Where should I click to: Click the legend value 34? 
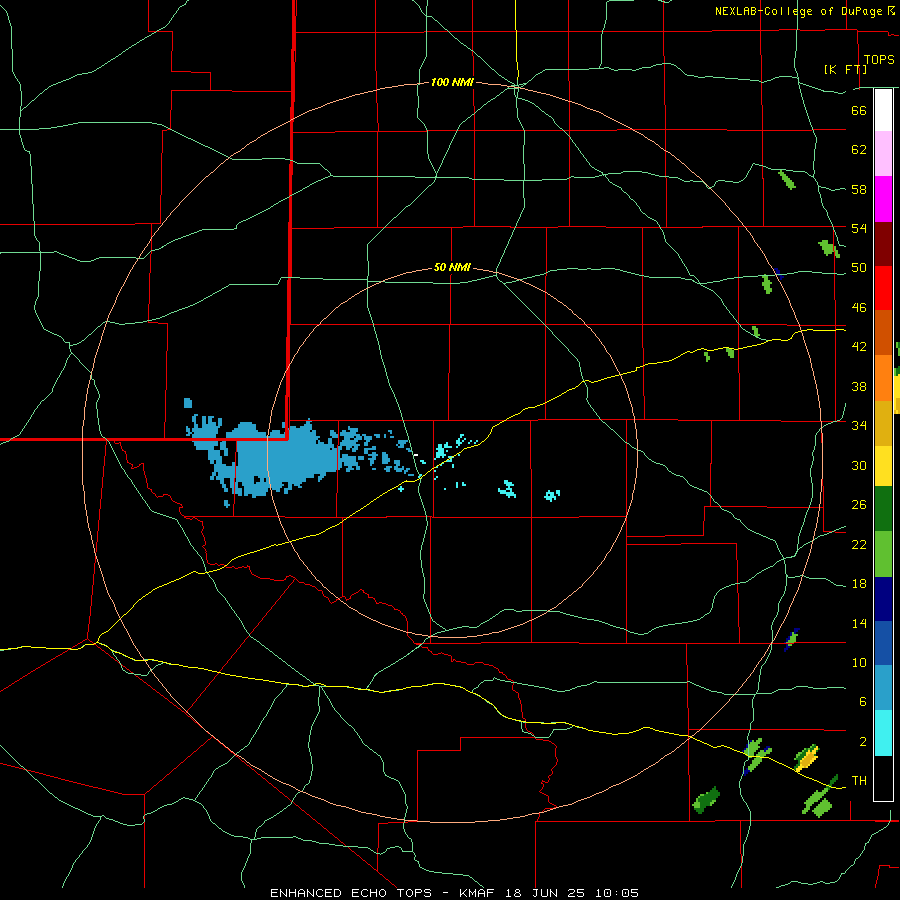coord(859,425)
